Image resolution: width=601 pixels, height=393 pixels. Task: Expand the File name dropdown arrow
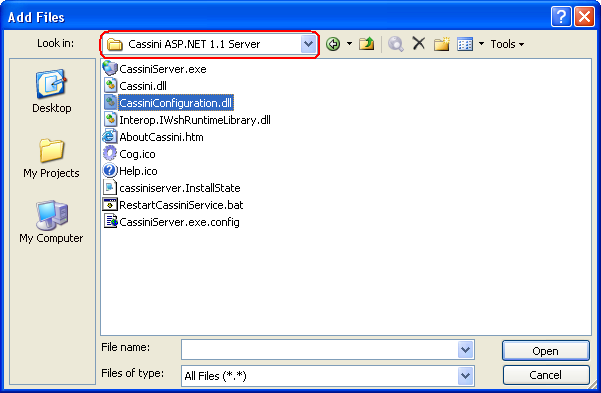(465, 350)
